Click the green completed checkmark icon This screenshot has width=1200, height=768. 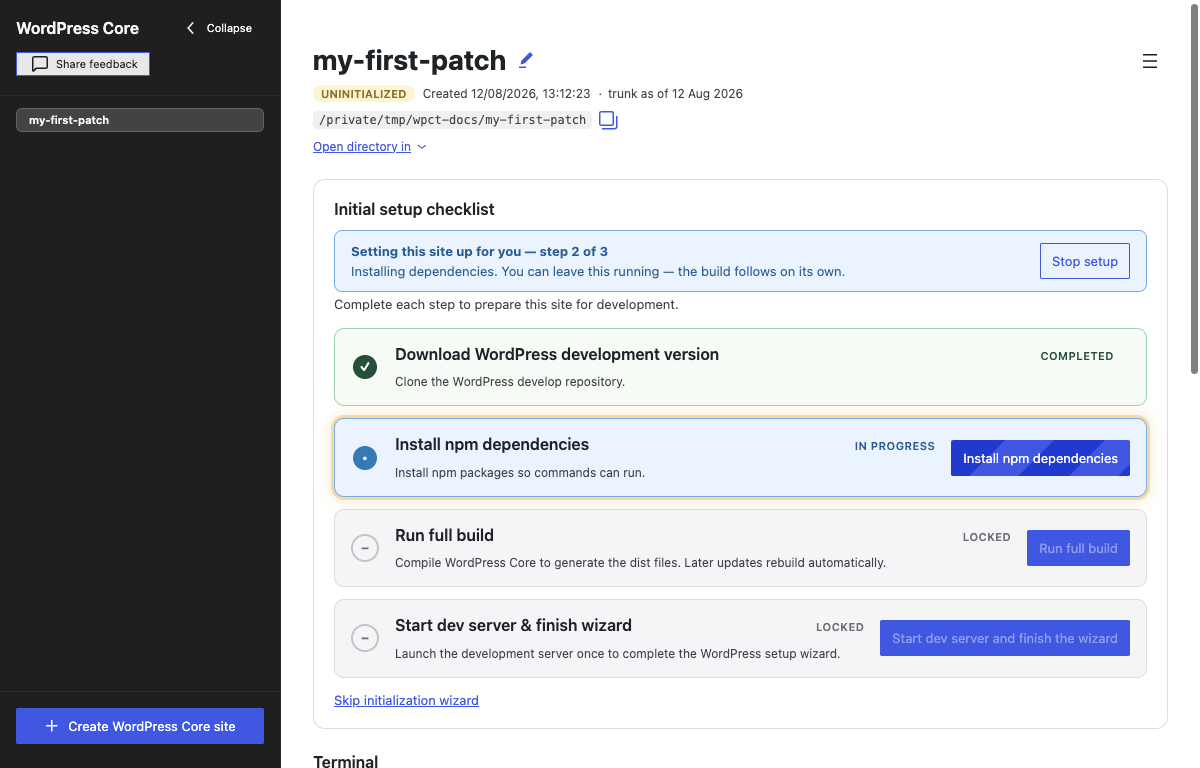365,367
